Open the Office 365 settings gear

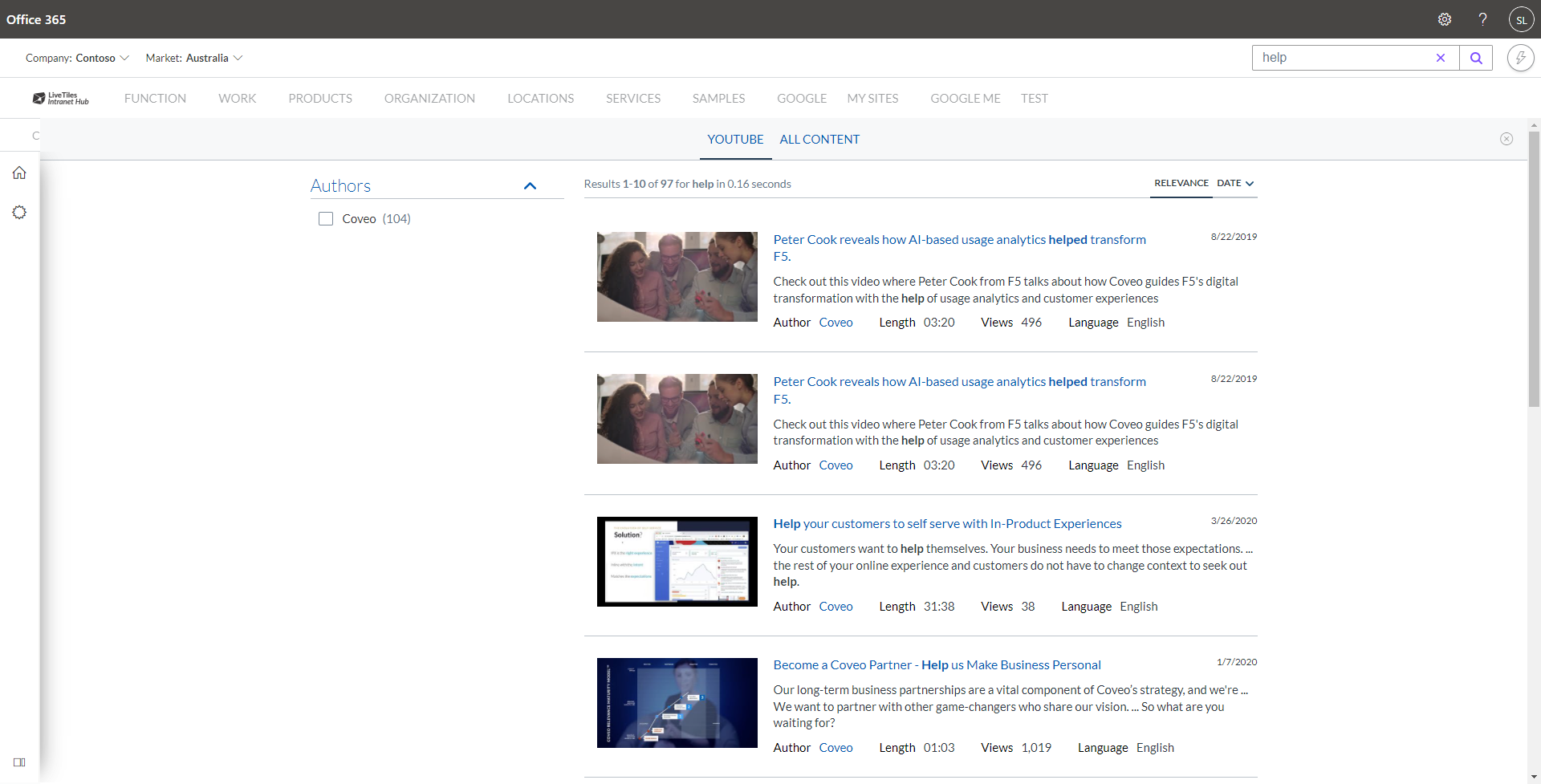coord(1445,19)
